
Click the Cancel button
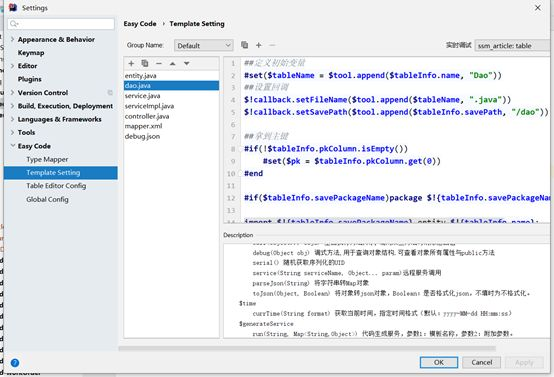tap(481, 363)
